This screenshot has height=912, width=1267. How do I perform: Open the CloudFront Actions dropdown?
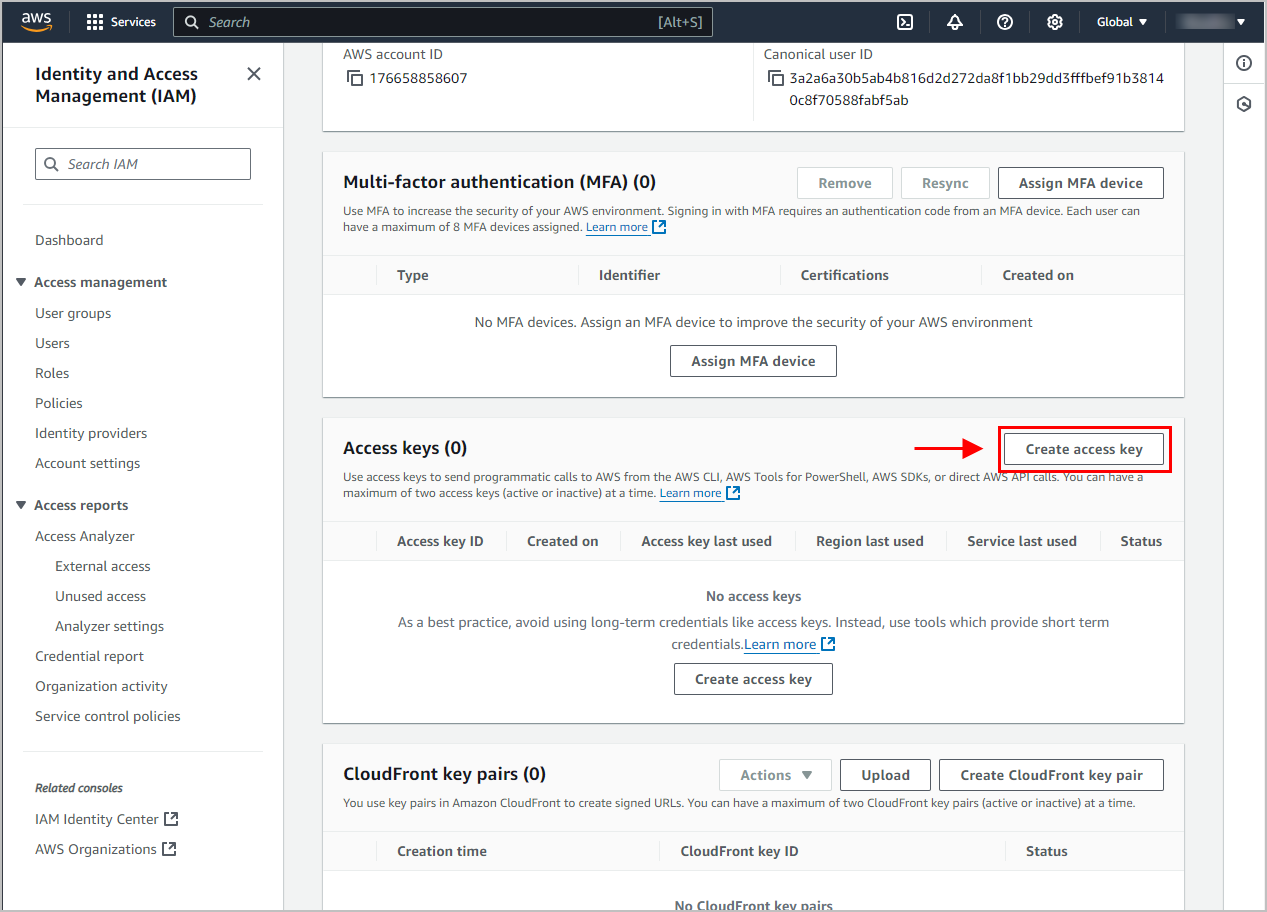(x=775, y=775)
